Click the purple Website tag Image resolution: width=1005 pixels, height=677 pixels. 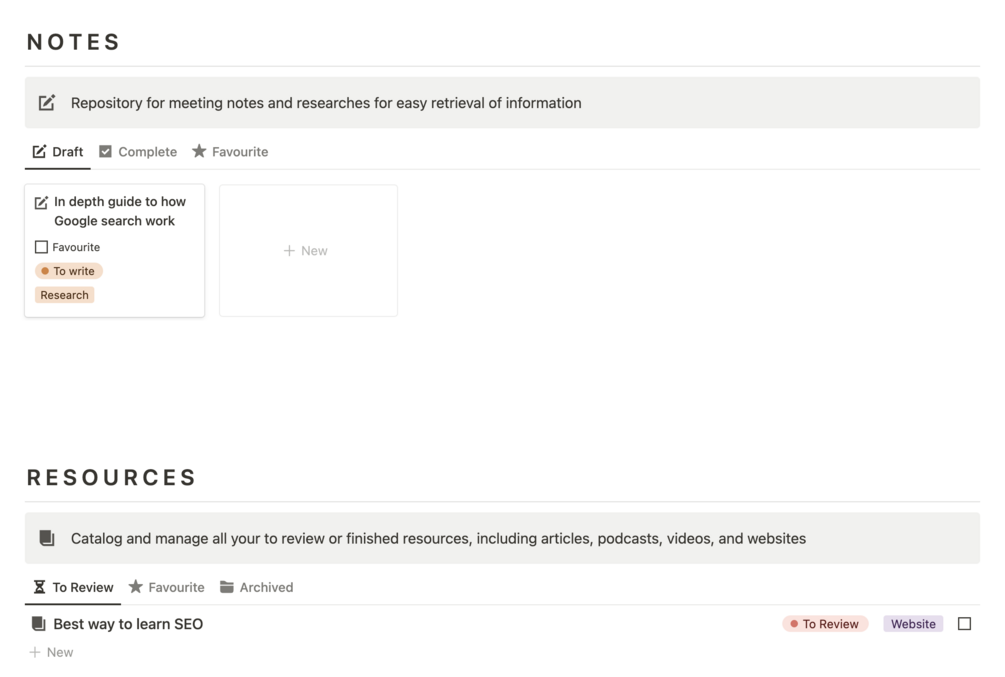tap(913, 624)
